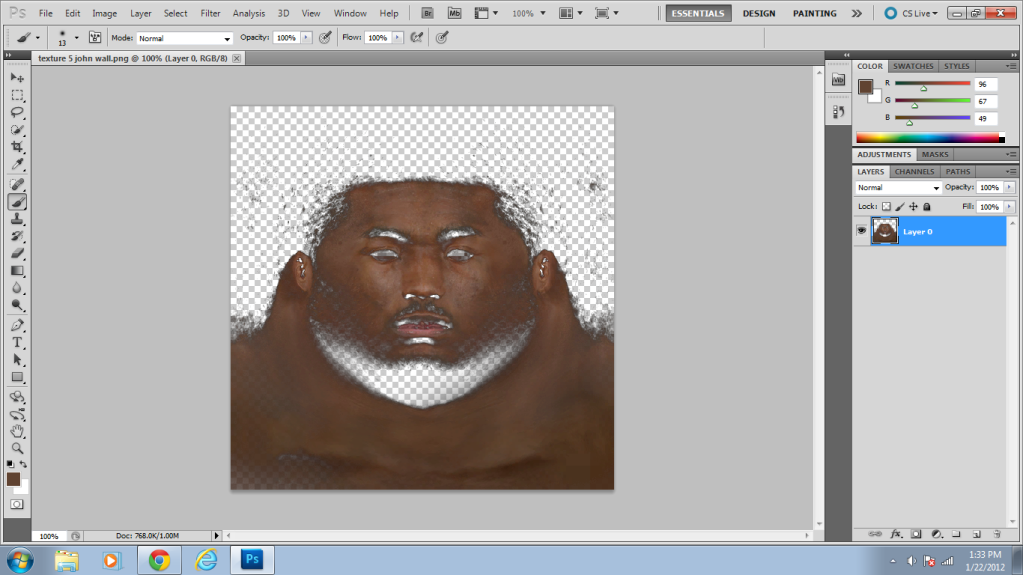Viewport: 1023px width, 575px height.
Task: Launch Mini Bridge from application bar
Action: tap(454, 13)
